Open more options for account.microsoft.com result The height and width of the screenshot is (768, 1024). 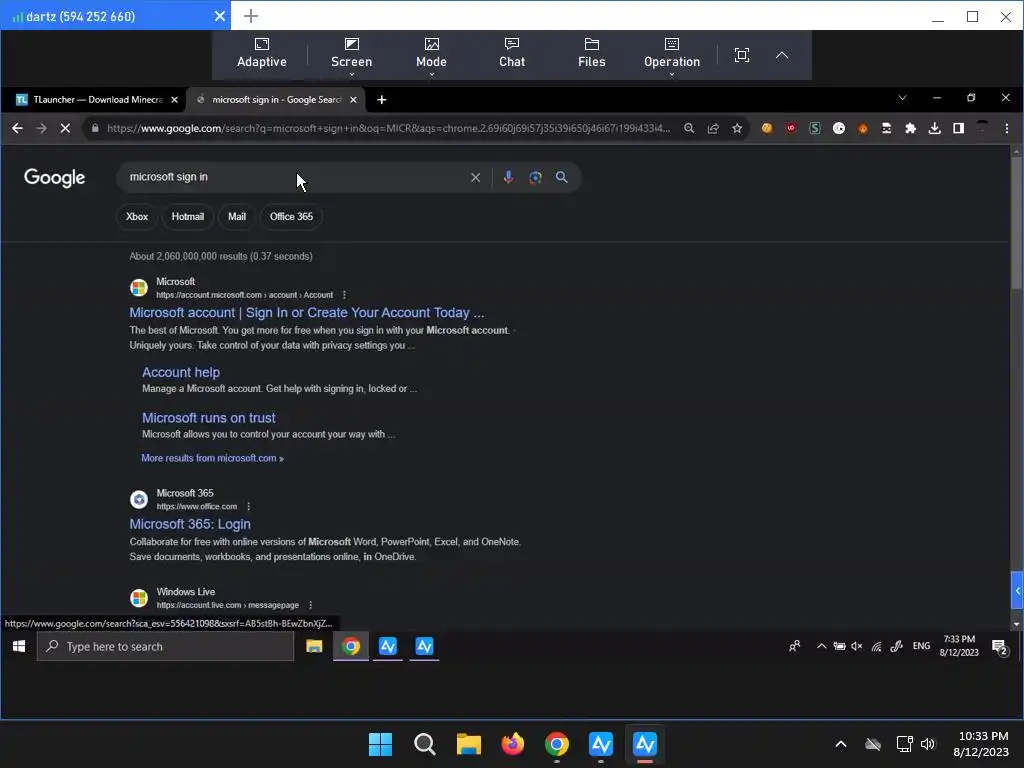(x=344, y=295)
